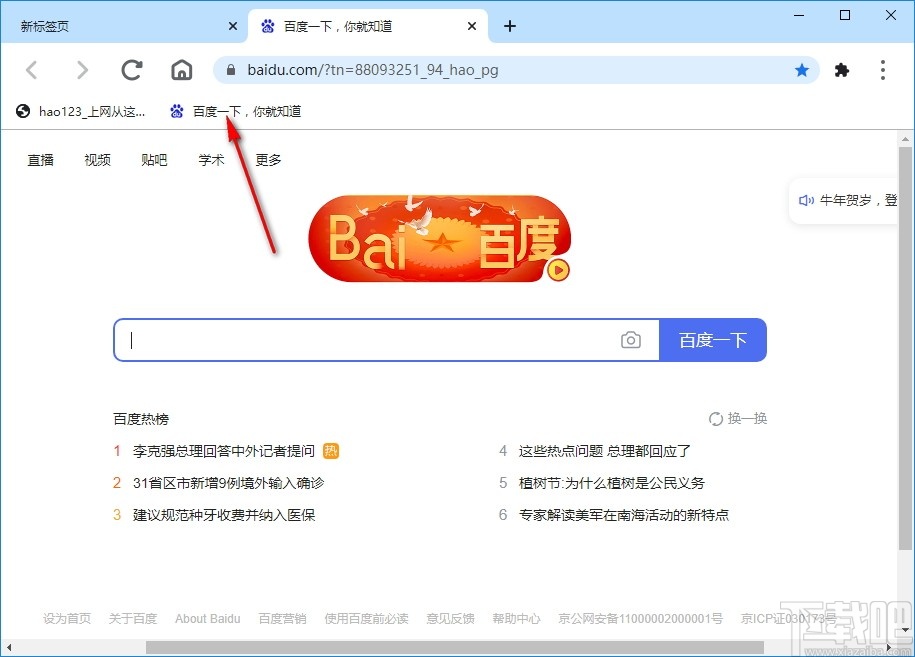The width and height of the screenshot is (915, 657).
Task: Select 贴吧 in the navigation bar
Action: coord(154,159)
